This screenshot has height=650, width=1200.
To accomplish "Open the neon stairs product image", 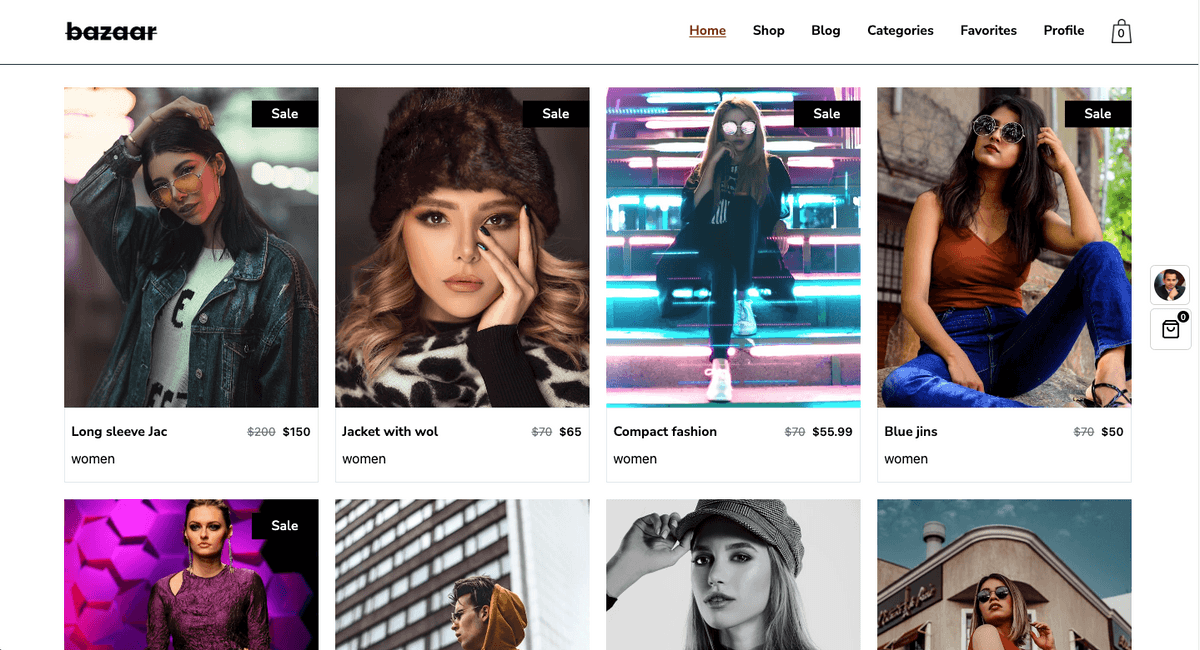I will pos(733,260).
